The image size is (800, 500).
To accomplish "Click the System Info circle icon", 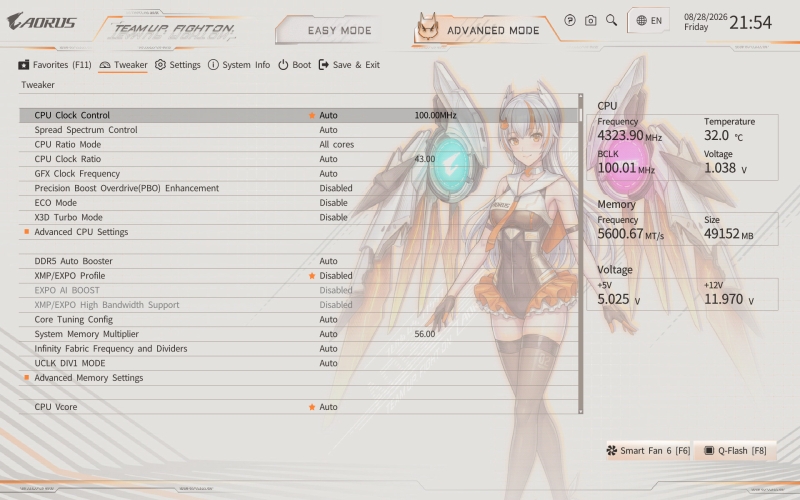I will (213, 65).
